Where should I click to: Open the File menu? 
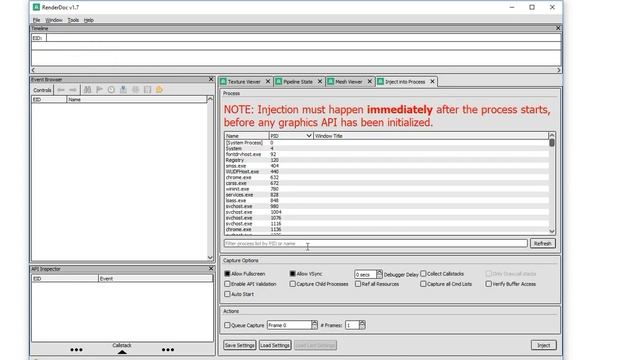coord(36,20)
